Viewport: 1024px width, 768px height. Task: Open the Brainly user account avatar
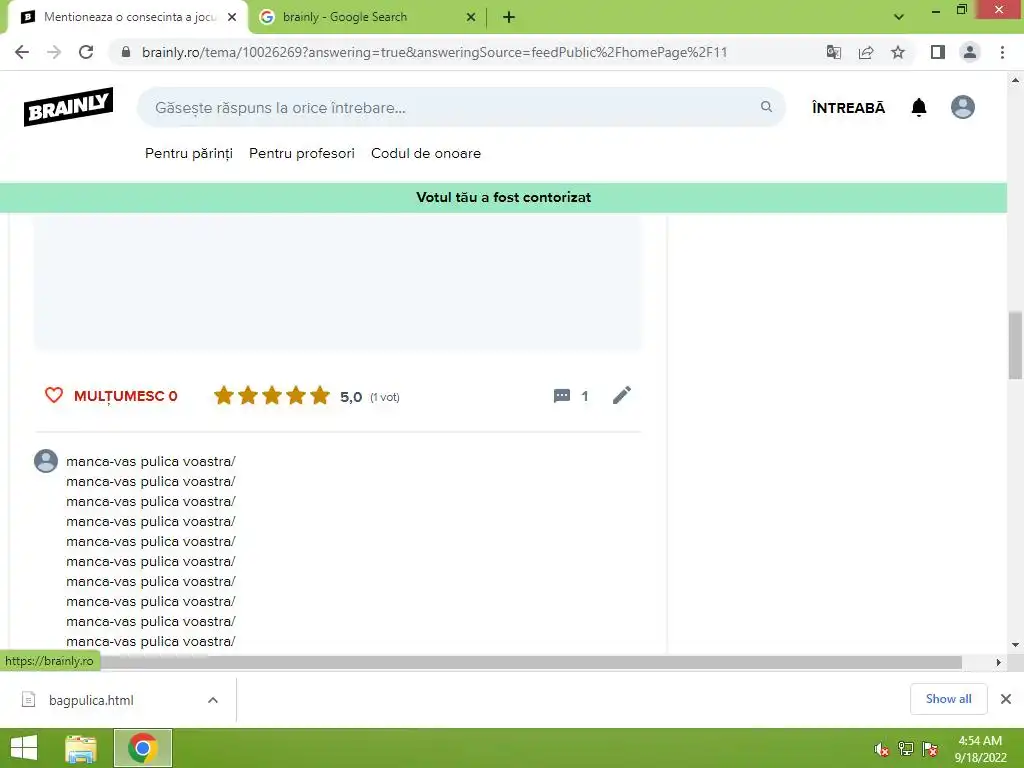click(x=963, y=107)
